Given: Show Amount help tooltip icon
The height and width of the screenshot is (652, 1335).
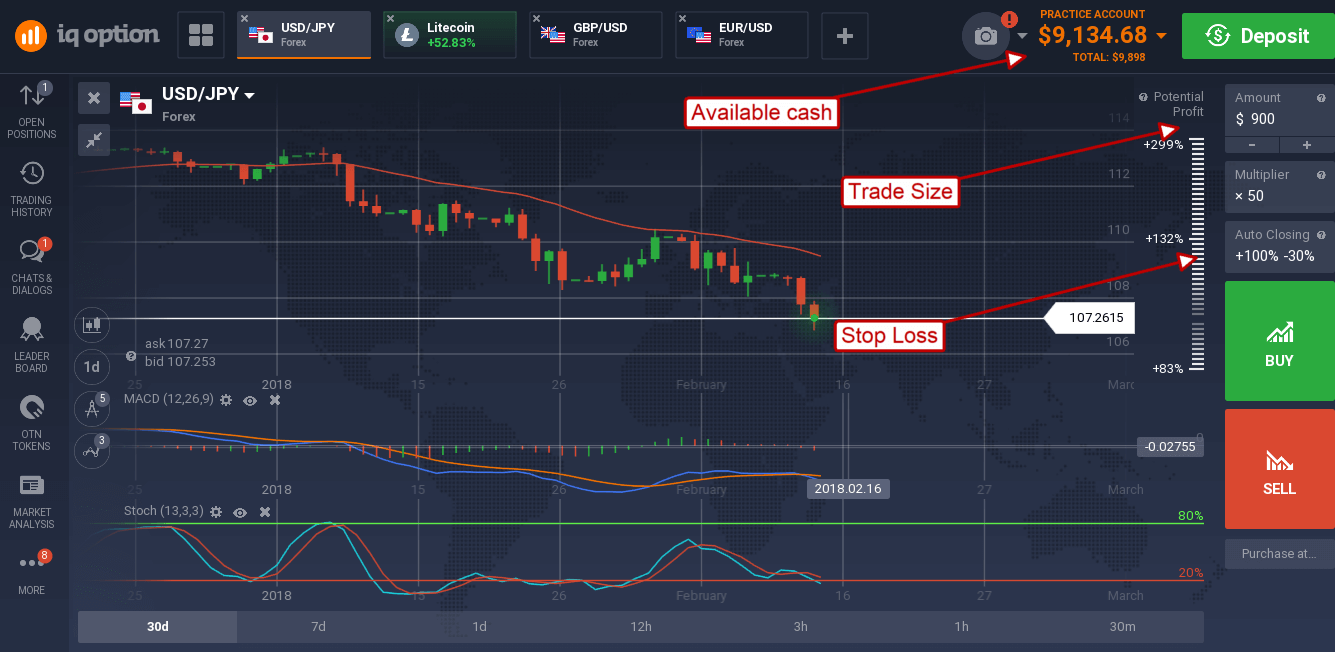Looking at the screenshot, I should pos(1321,98).
